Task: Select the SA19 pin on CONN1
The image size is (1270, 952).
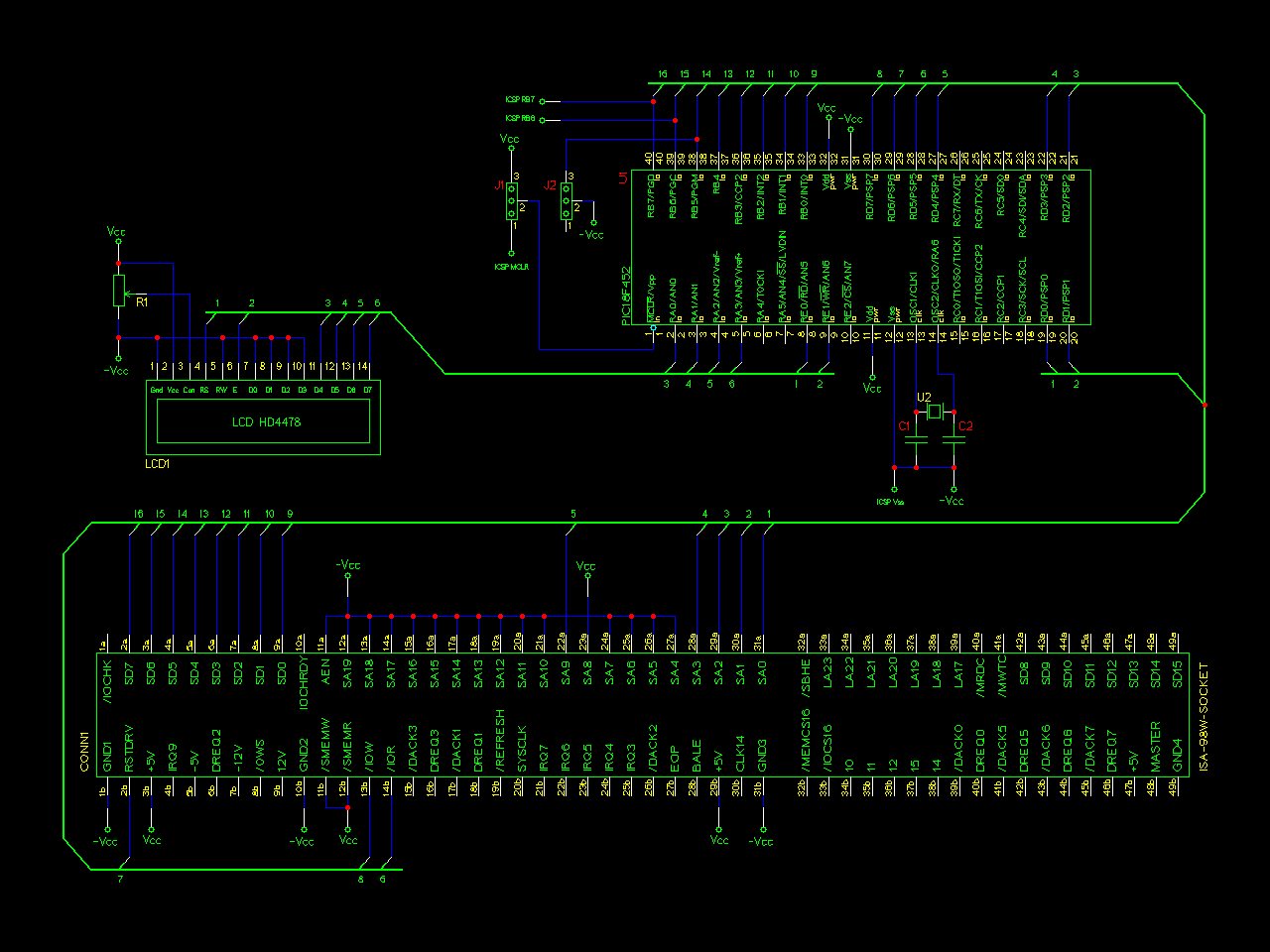Action: pyautogui.click(x=347, y=673)
